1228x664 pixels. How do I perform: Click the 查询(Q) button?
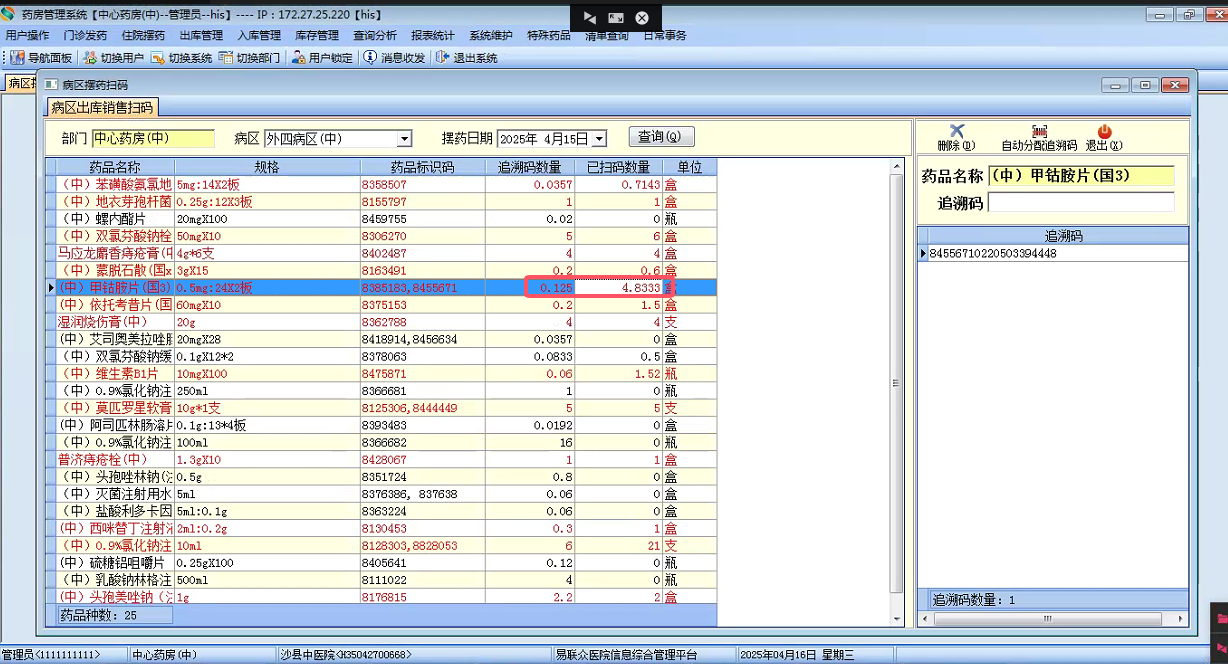(x=661, y=137)
